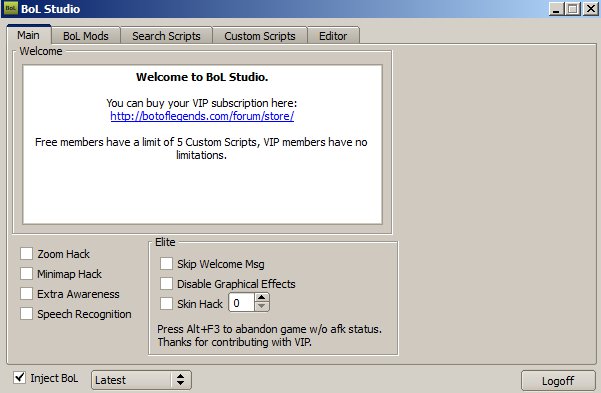This screenshot has width=601, height=393.
Task: Enable the Zoom Hack checkbox
Action: (x=26, y=253)
